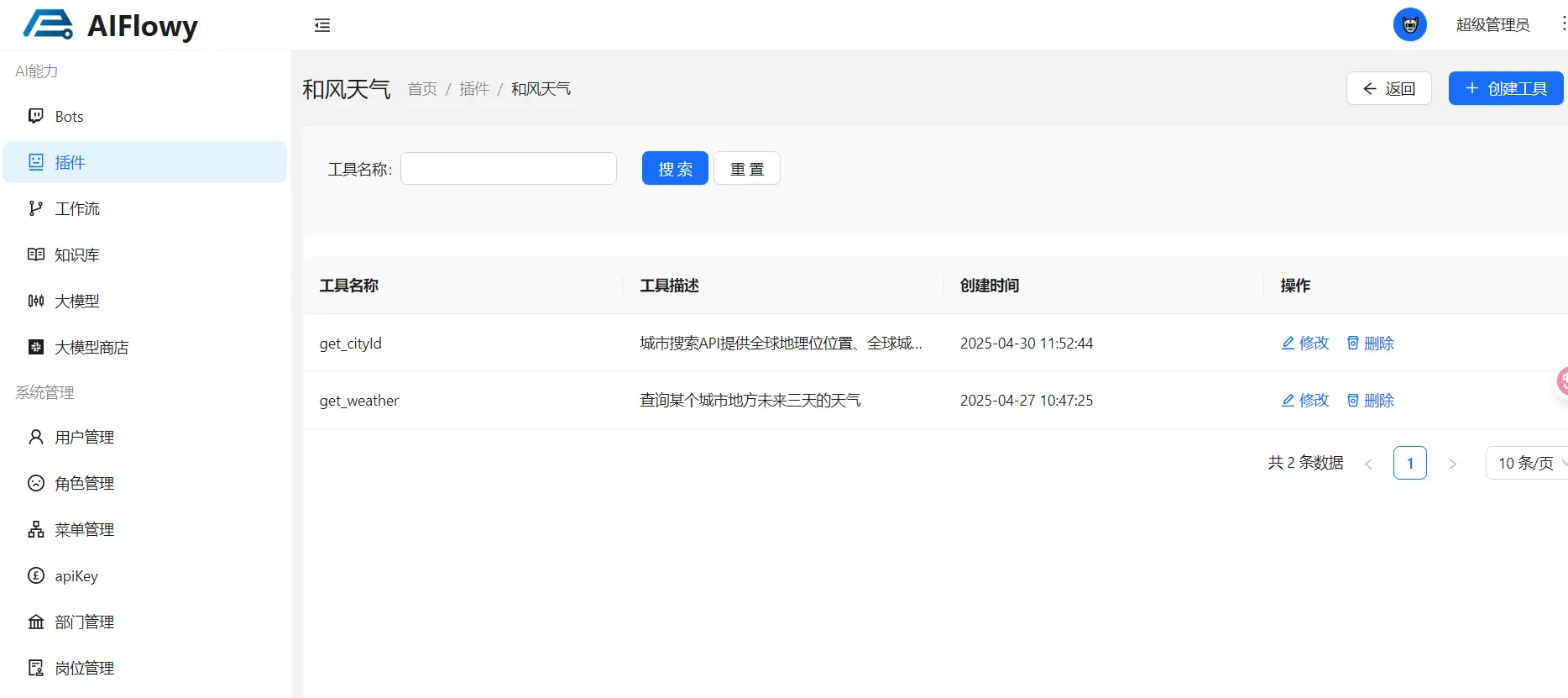Click the 岗位管理 document icon

click(36, 668)
